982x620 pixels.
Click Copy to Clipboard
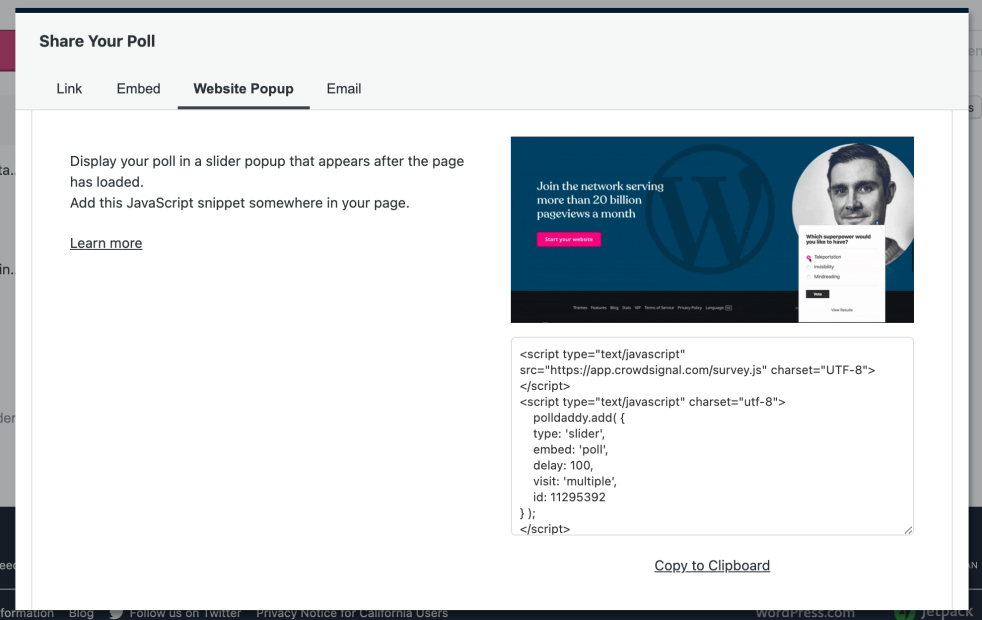pyautogui.click(x=712, y=565)
